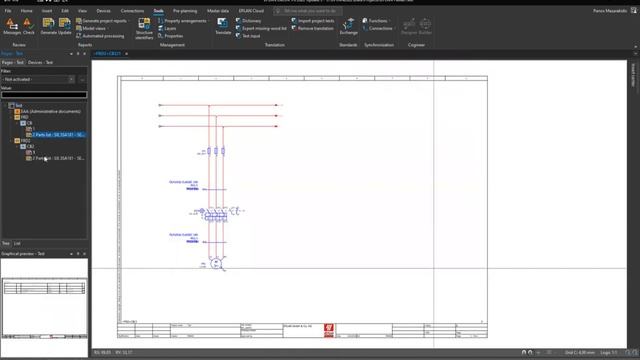Open the EPLAN Cloud ribbon tab
This screenshot has width=640, height=360.
pyautogui.click(x=251, y=11)
